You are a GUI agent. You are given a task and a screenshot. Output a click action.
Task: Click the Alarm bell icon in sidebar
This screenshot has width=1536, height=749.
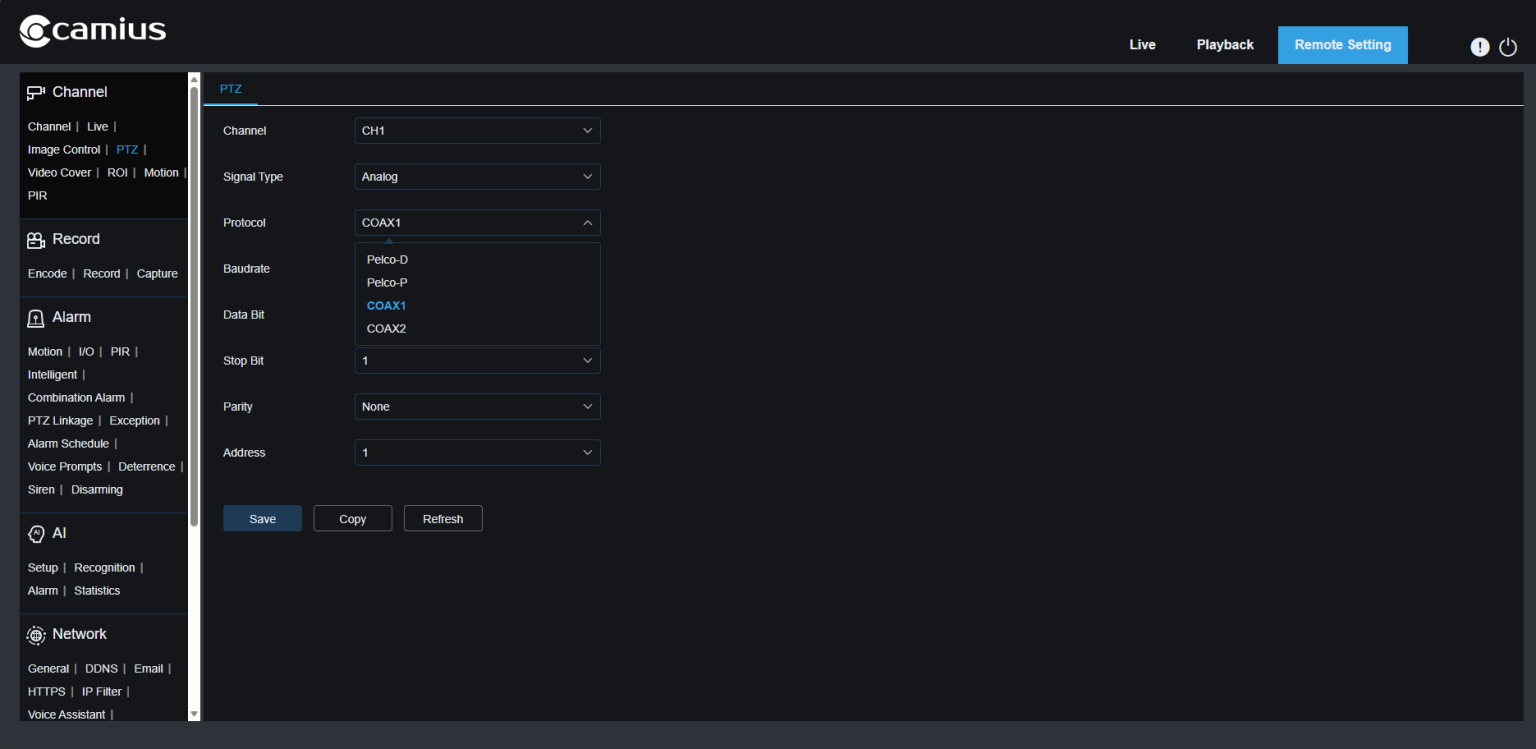[36, 316]
